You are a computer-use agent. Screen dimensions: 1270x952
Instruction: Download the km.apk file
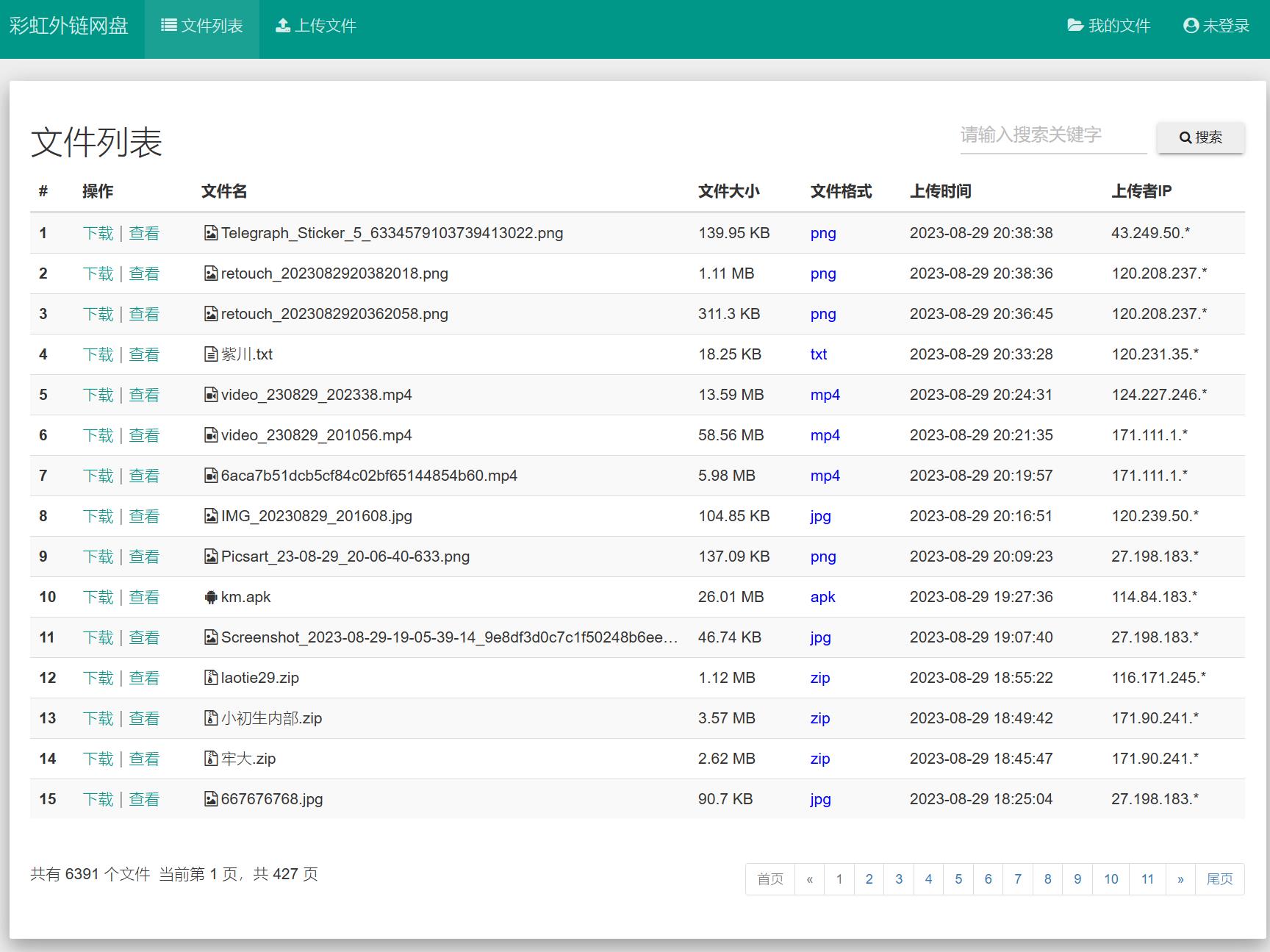[x=98, y=597]
